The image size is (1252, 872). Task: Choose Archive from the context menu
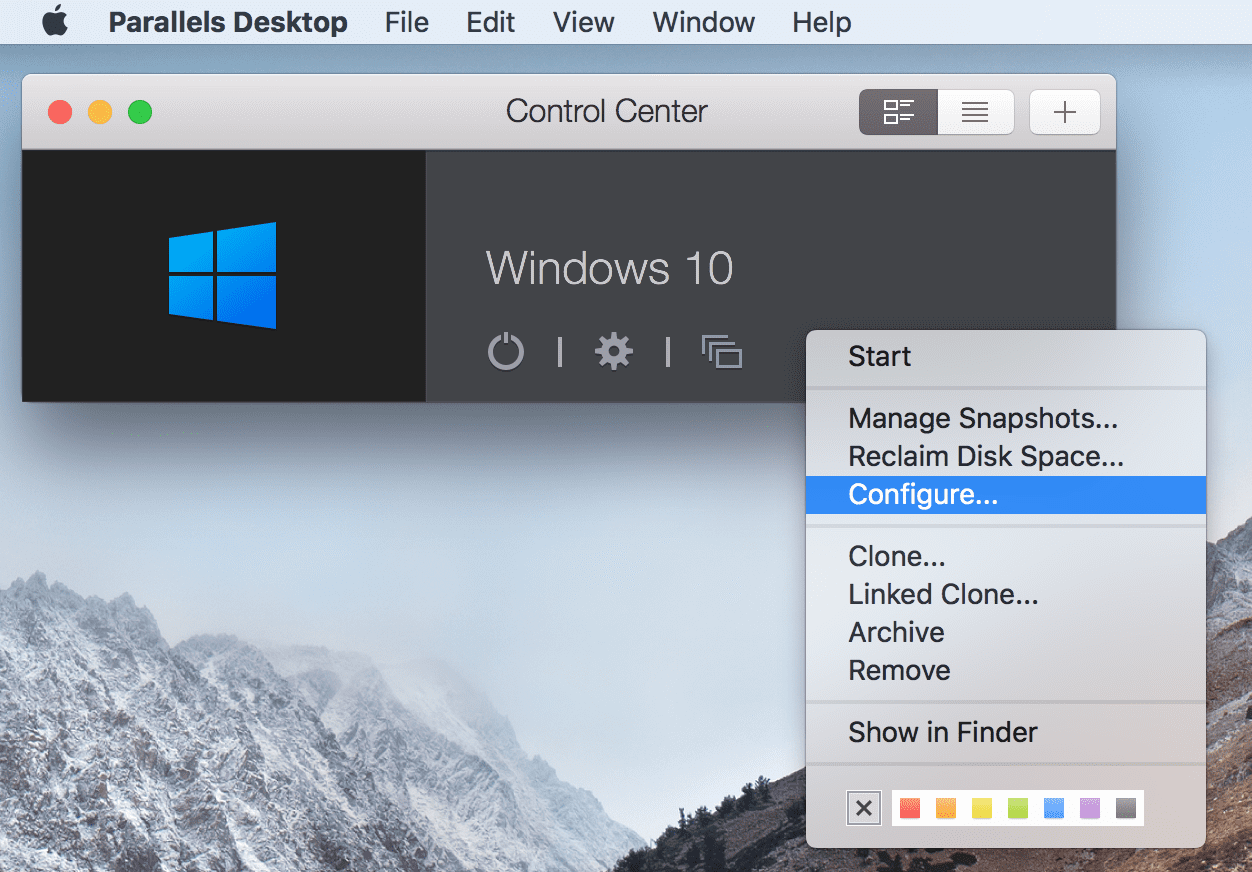(1006, 632)
